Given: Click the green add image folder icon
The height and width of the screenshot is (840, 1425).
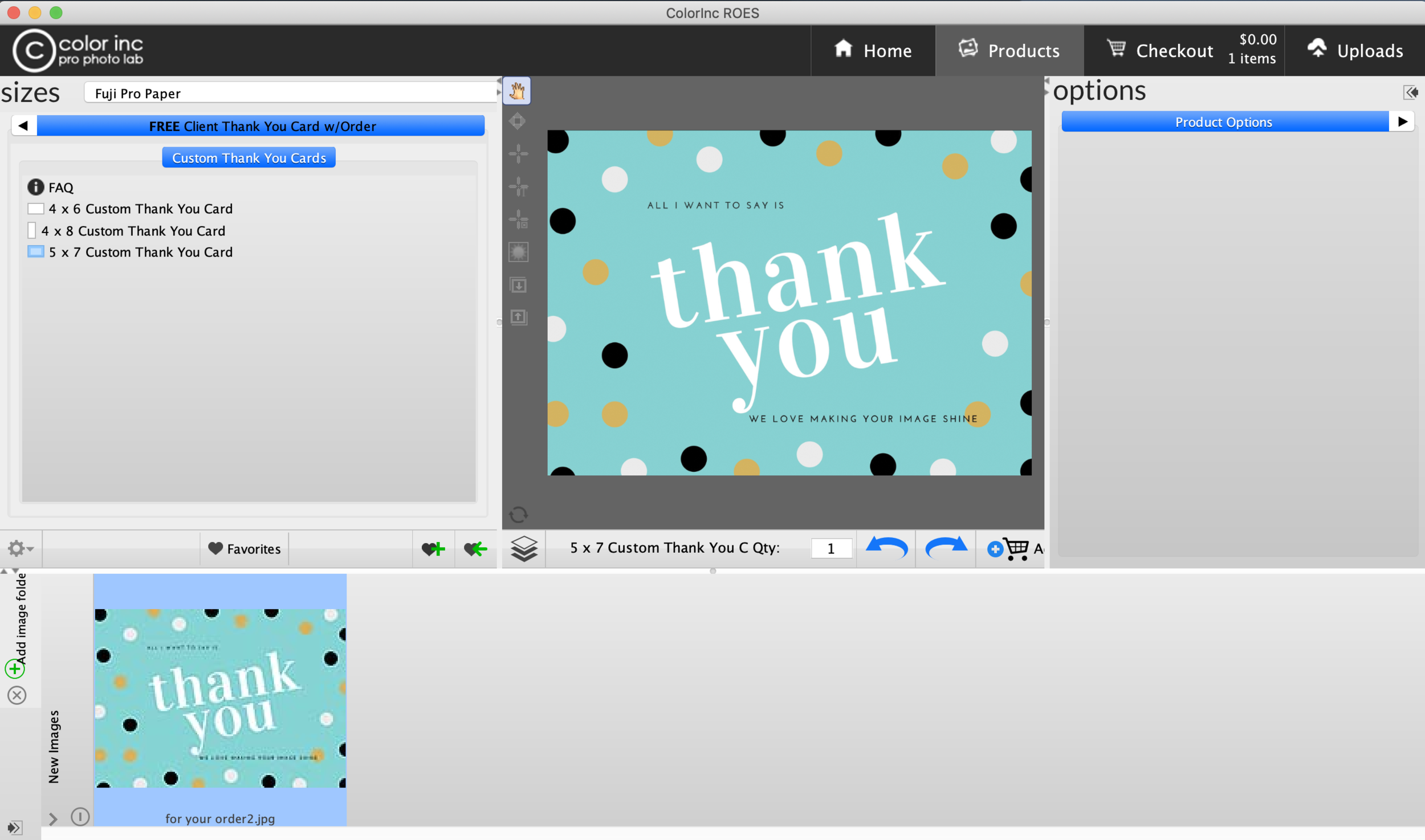Looking at the screenshot, I should pos(15,668).
